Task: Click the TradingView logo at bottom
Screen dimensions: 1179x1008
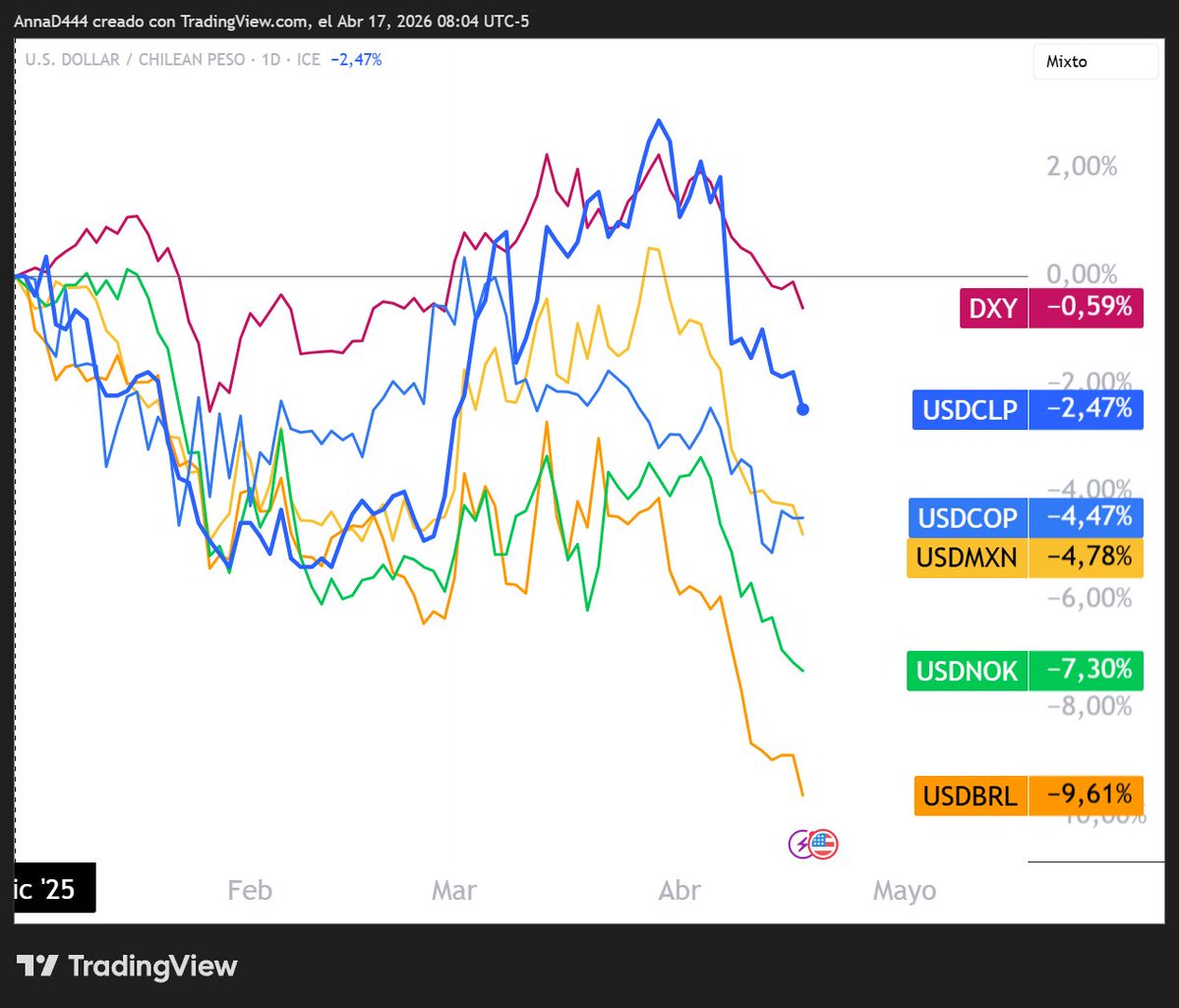Action: [126, 966]
